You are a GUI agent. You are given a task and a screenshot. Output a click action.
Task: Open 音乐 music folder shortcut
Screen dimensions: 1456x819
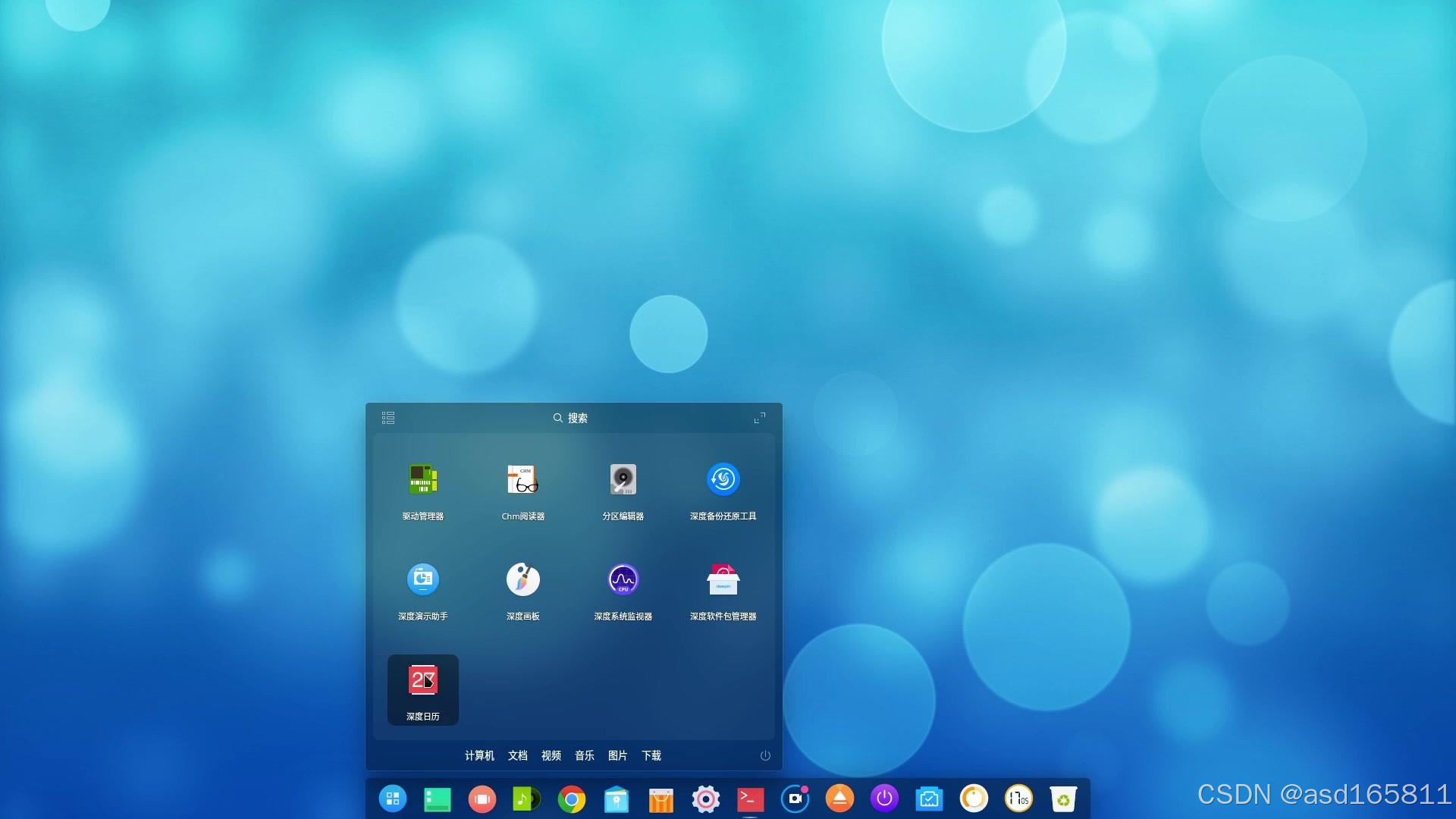click(585, 755)
